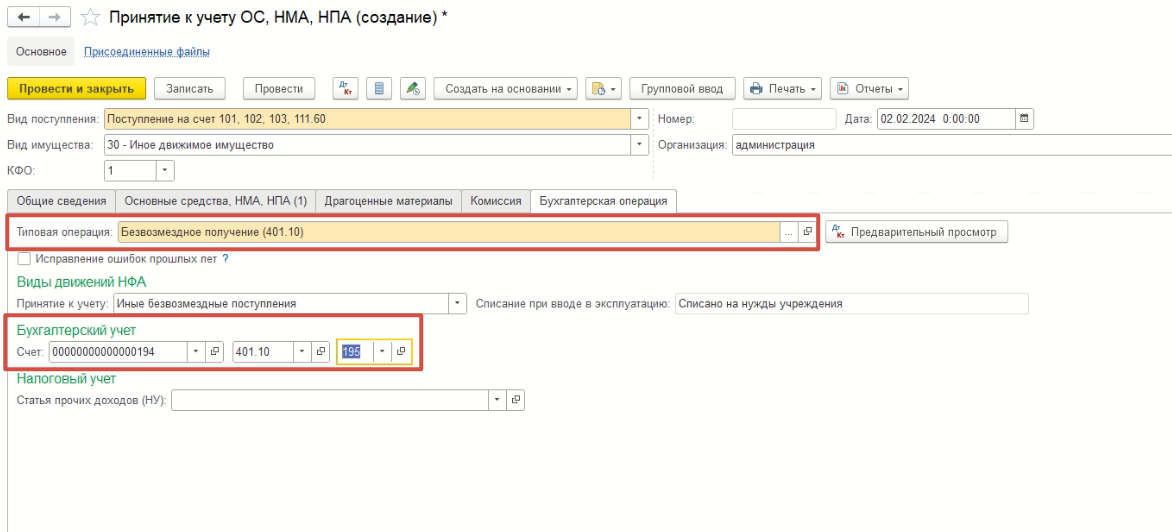This screenshot has width=1172, height=532.
Task: Click Провести и закрыть button
Action: click(76, 88)
